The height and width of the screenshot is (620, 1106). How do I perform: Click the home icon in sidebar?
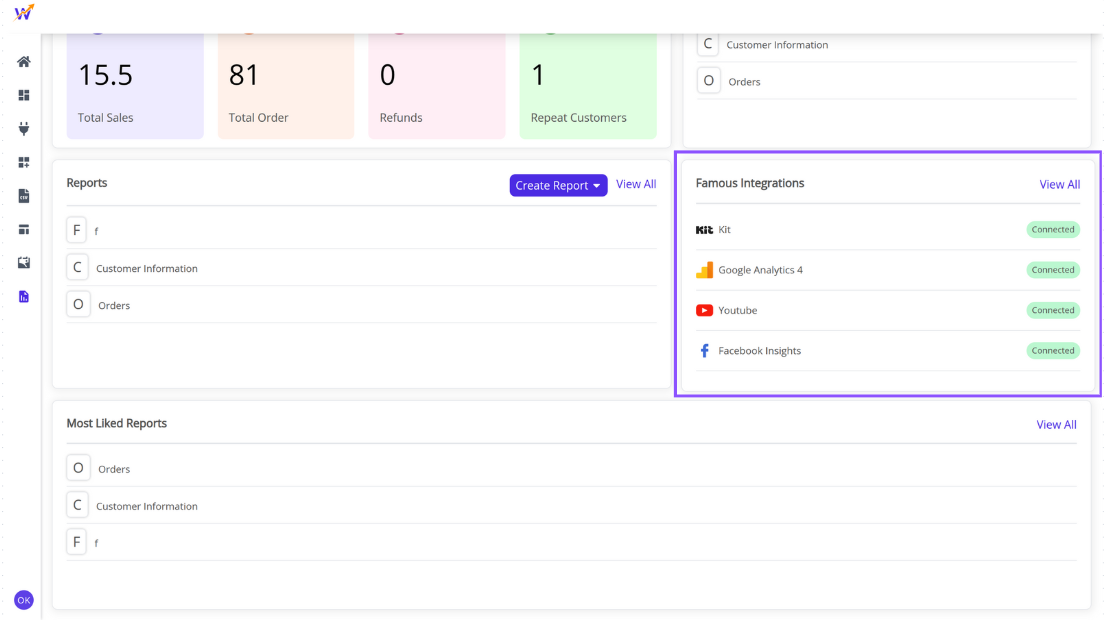pyautogui.click(x=24, y=62)
